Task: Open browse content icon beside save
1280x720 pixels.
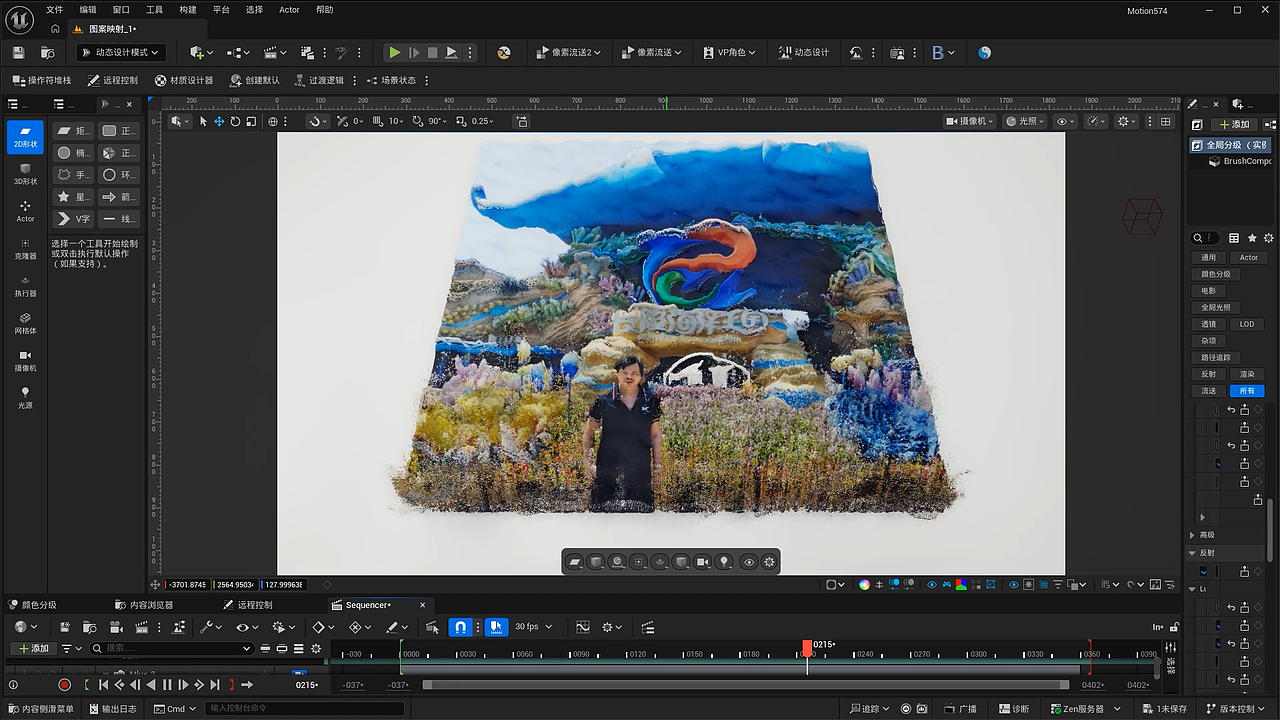Action: coord(48,52)
